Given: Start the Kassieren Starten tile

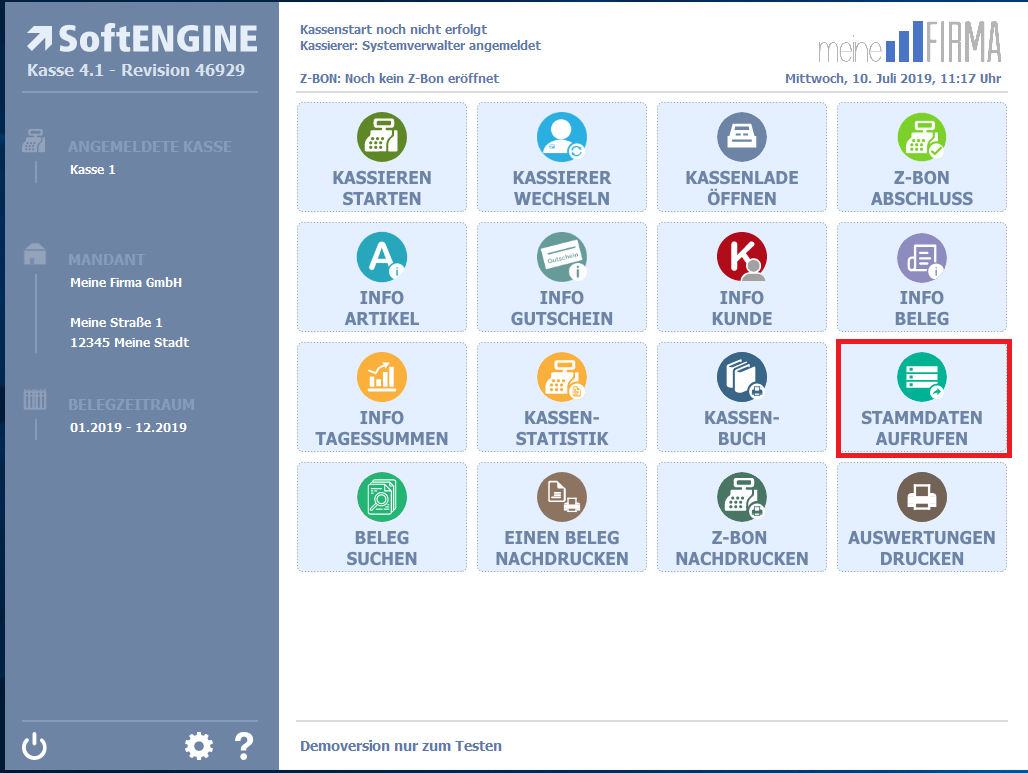Looking at the screenshot, I should (x=382, y=157).
